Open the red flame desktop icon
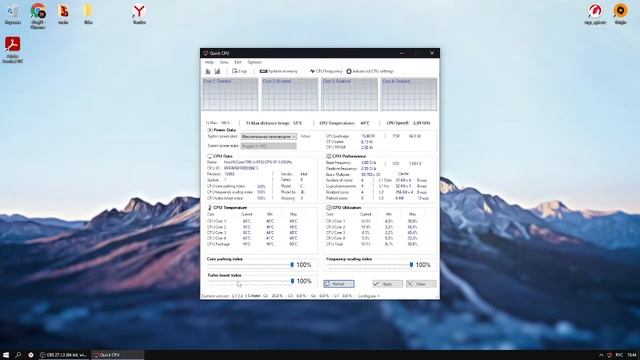 tap(63, 14)
